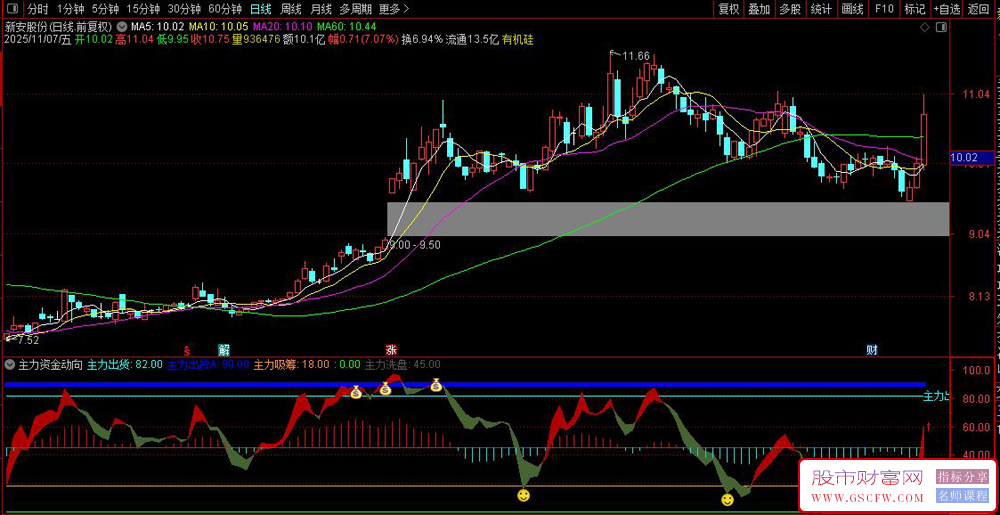Click the blue 10.02 price tag on axis
The image size is (1000, 515).
tap(973, 157)
